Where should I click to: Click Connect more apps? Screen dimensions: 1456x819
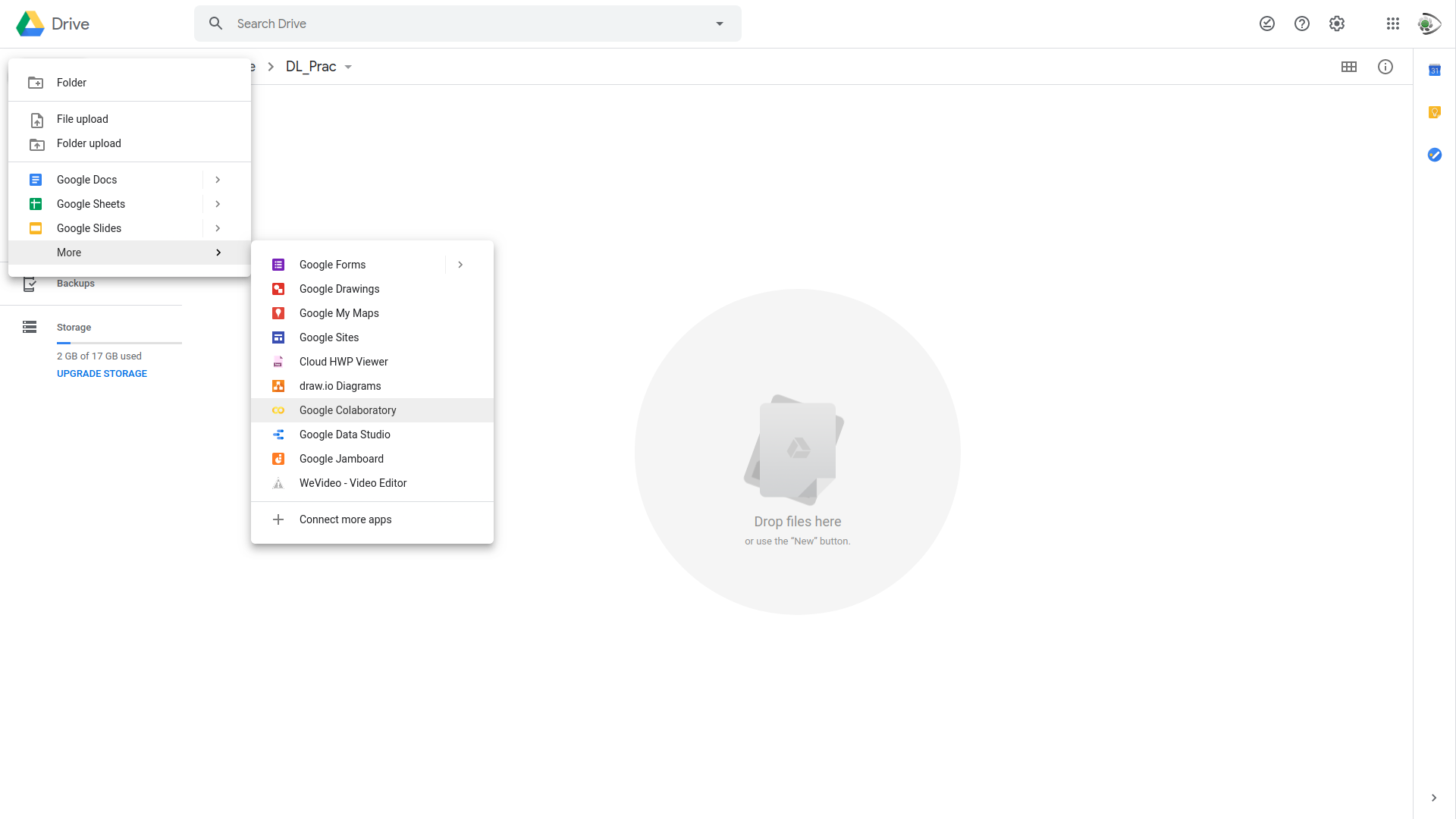(x=345, y=519)
